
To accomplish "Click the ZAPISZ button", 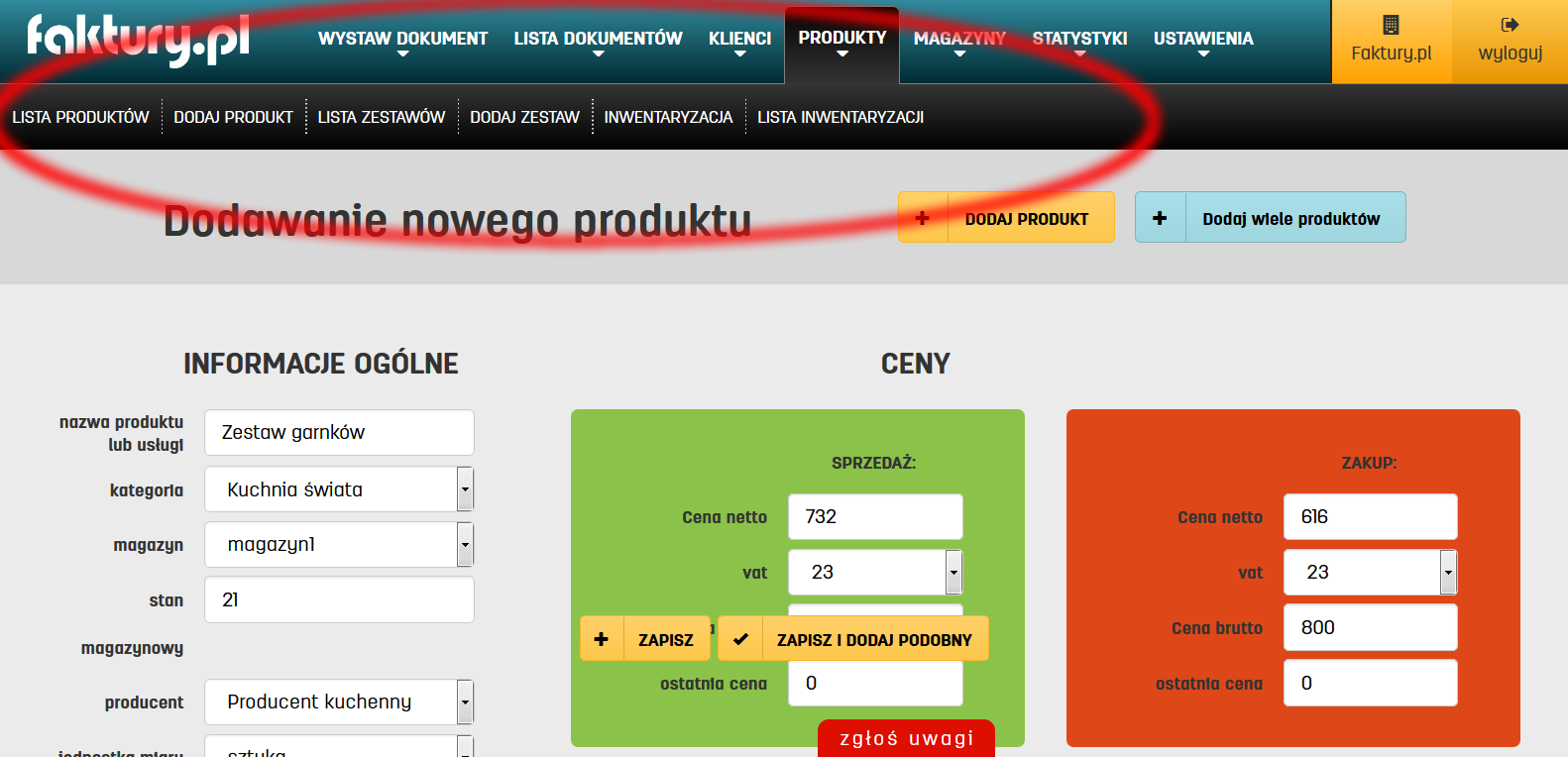I will 645,639.
